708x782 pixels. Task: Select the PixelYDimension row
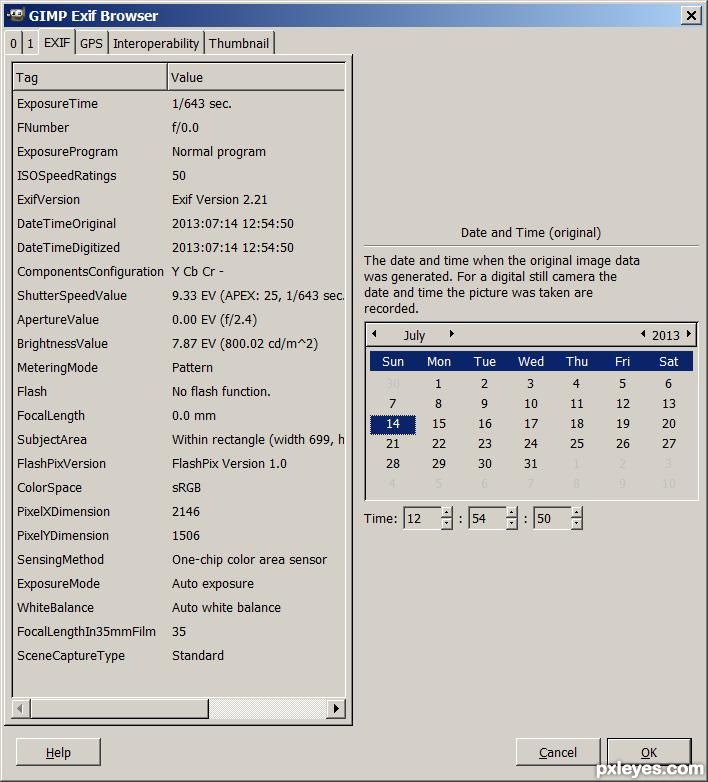point(179,536)
